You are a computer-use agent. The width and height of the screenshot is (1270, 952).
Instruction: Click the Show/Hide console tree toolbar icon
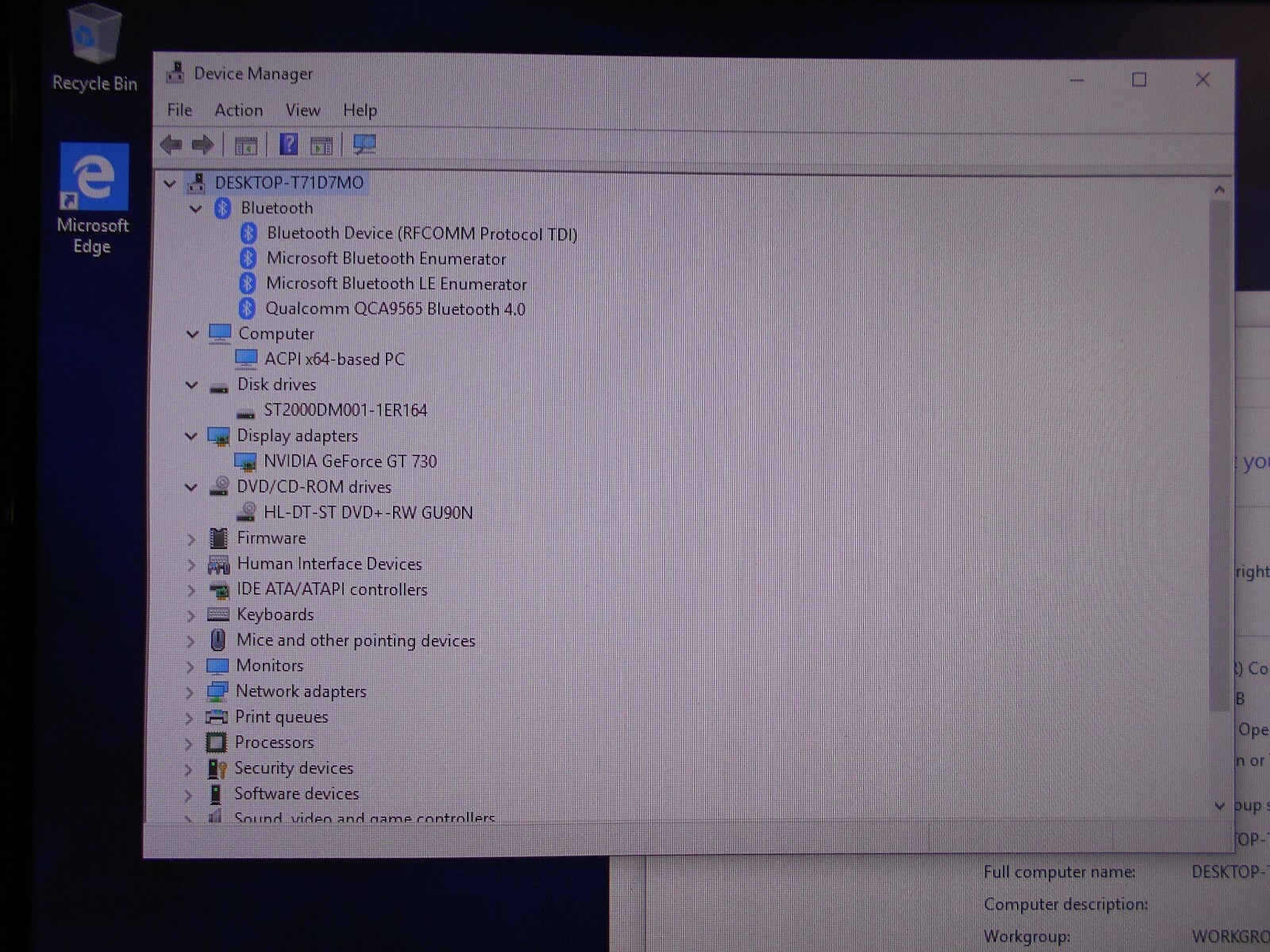click(246, 145)
